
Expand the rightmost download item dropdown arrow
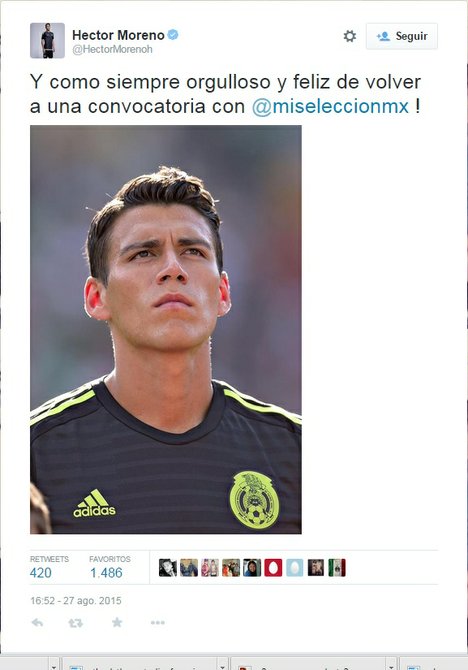click(x=391, y=666)
